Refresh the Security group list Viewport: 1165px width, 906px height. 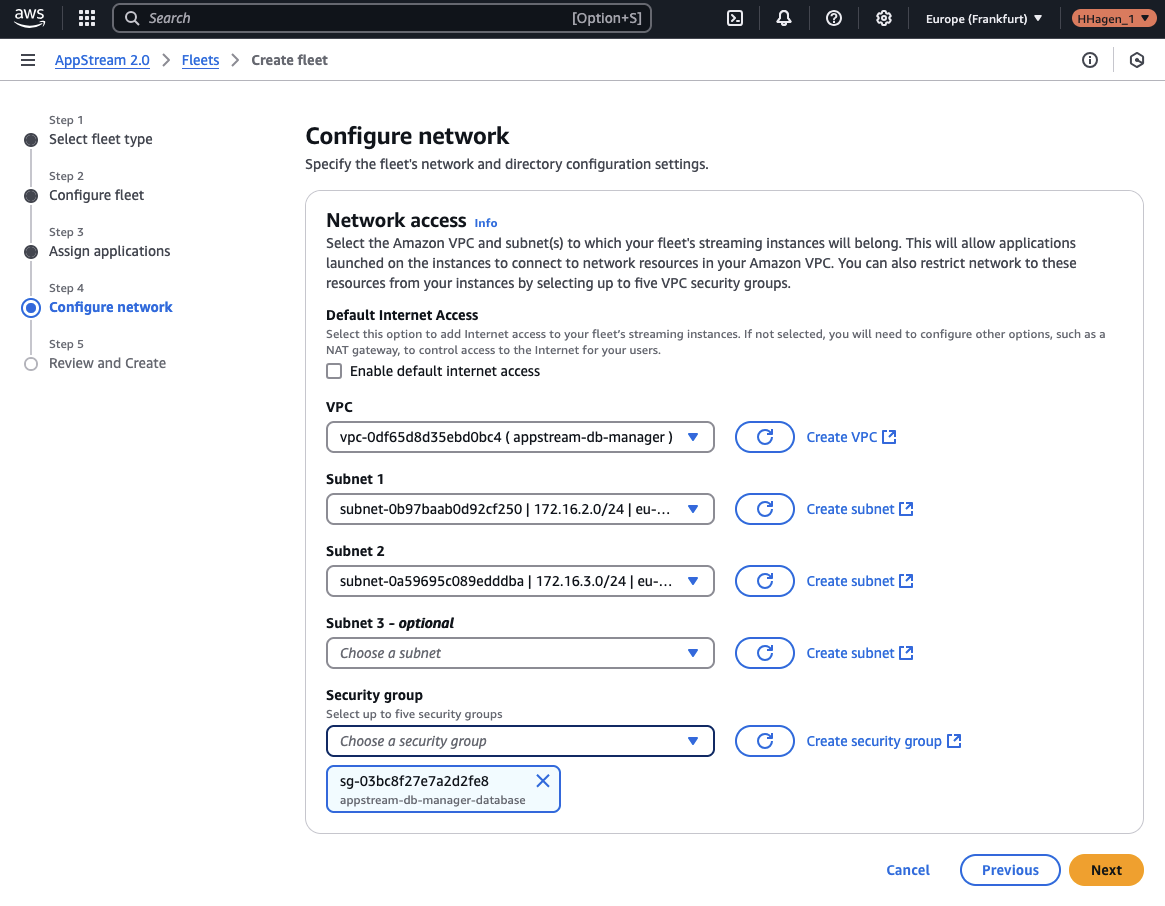tap(764, 741)
